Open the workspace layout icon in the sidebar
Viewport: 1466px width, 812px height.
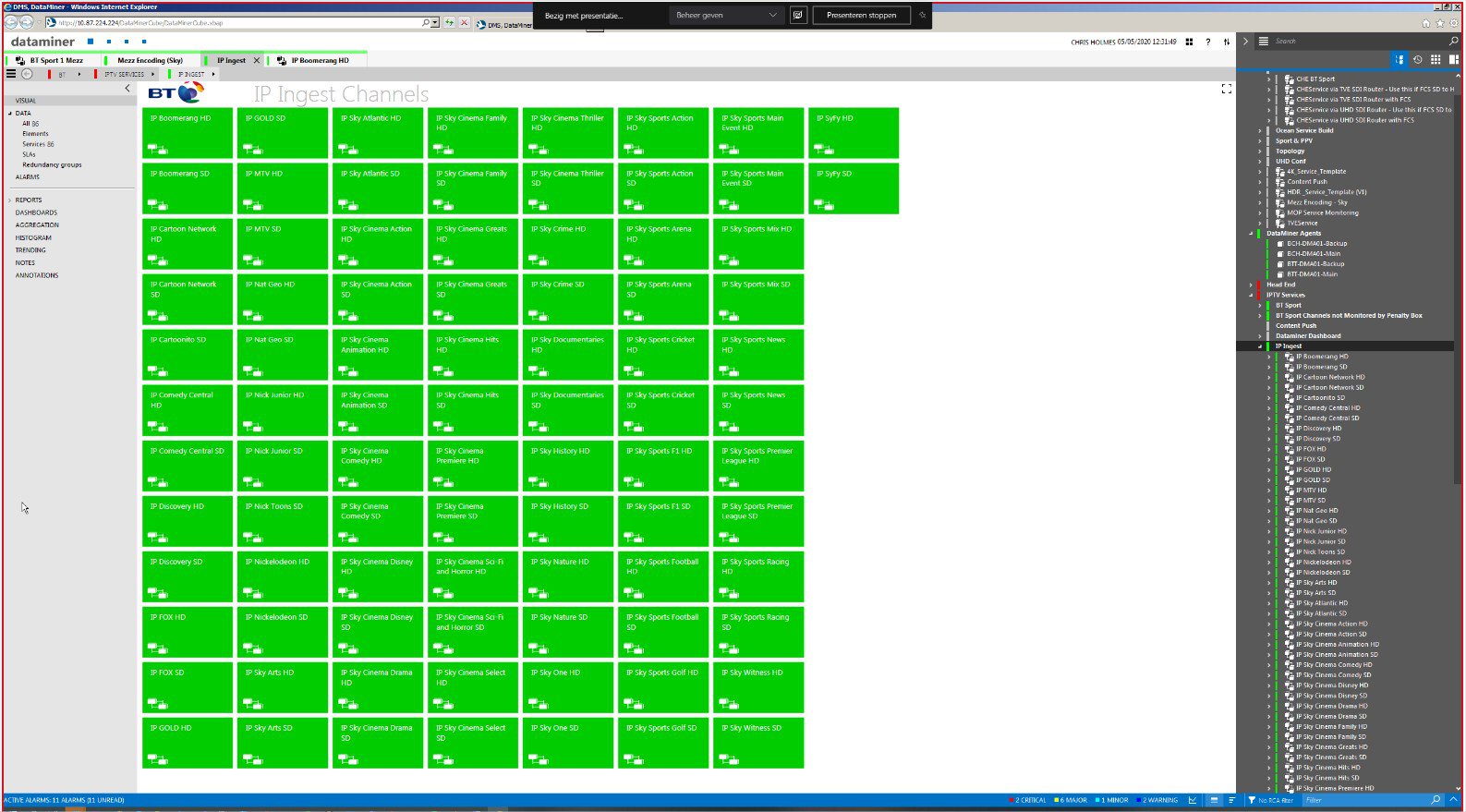click(1453, 59)
